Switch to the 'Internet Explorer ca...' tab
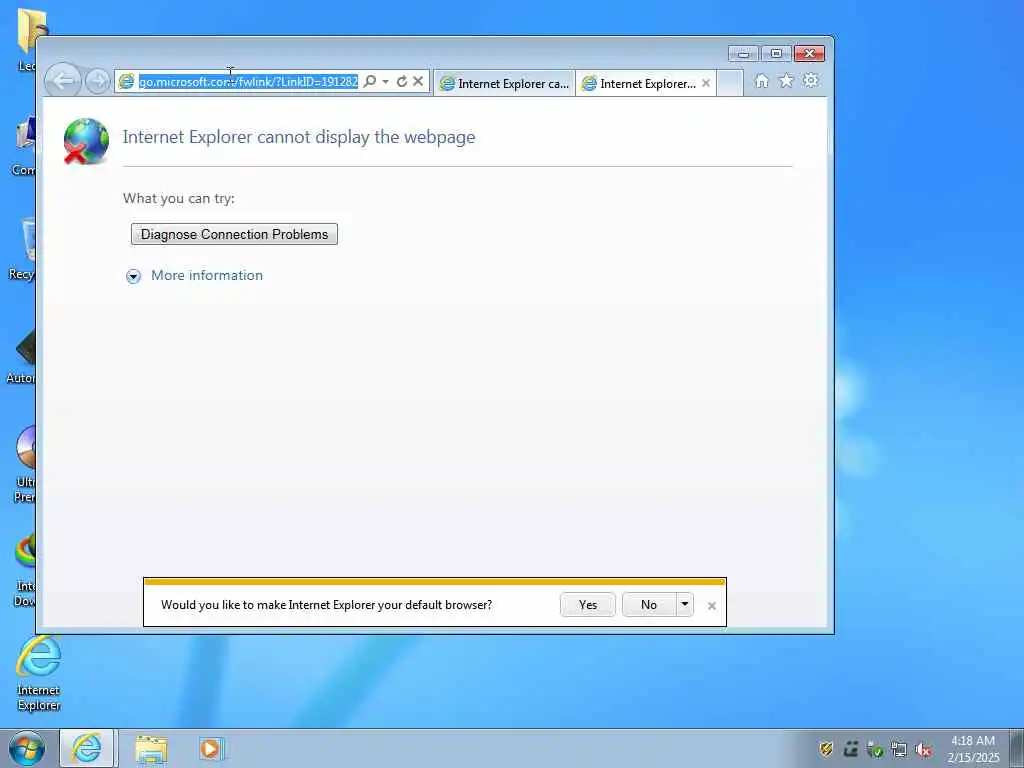The image size is (1024, 768). click(x=504, y=84)
